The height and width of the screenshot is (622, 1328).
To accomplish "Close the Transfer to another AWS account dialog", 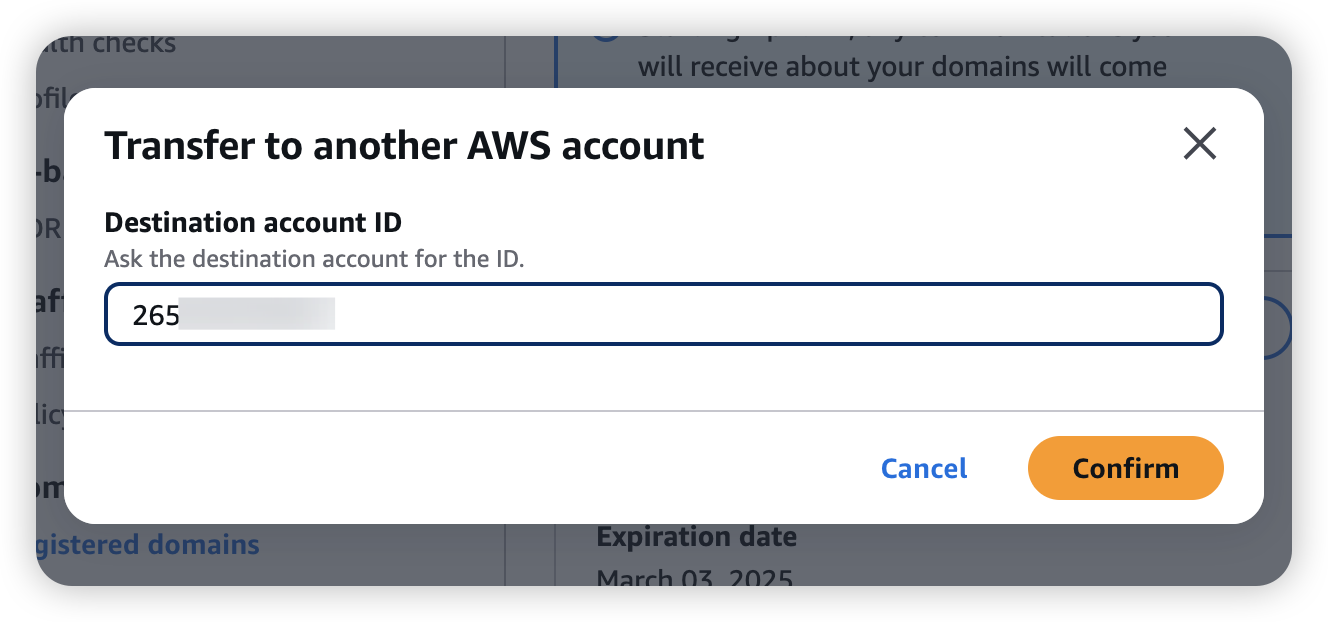I will point(1199,144).
